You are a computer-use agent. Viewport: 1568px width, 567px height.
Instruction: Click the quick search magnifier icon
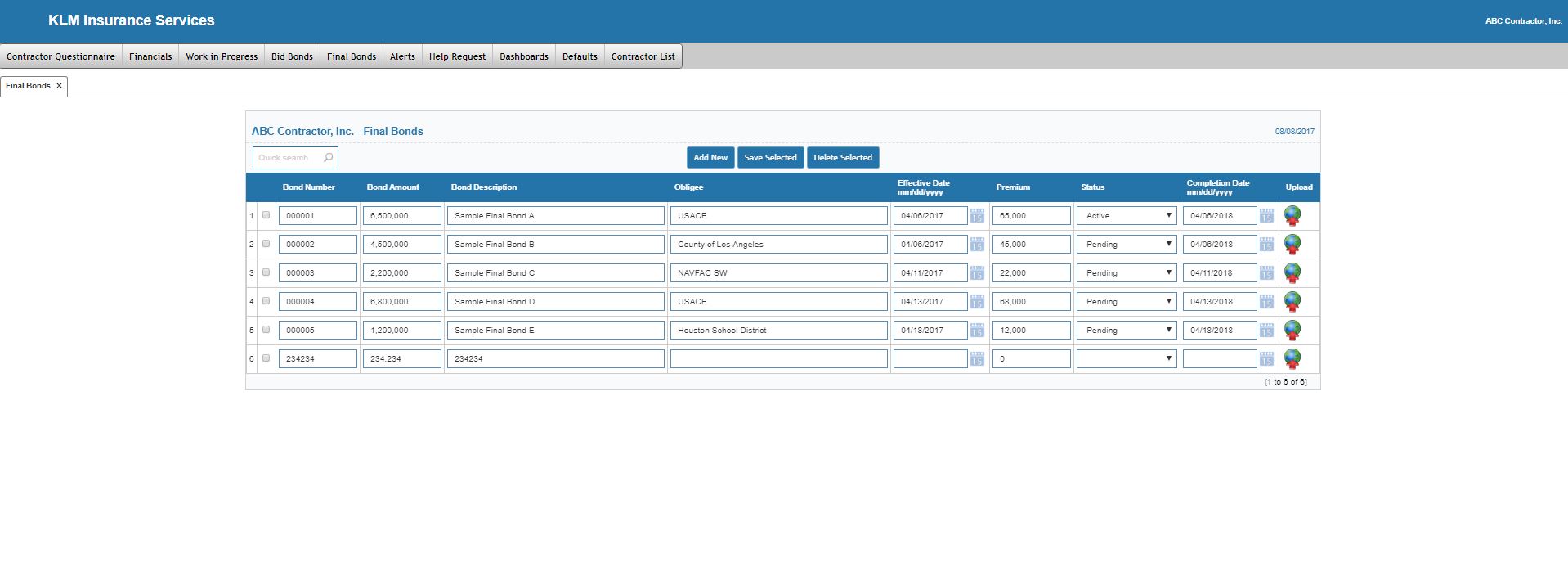328,158
